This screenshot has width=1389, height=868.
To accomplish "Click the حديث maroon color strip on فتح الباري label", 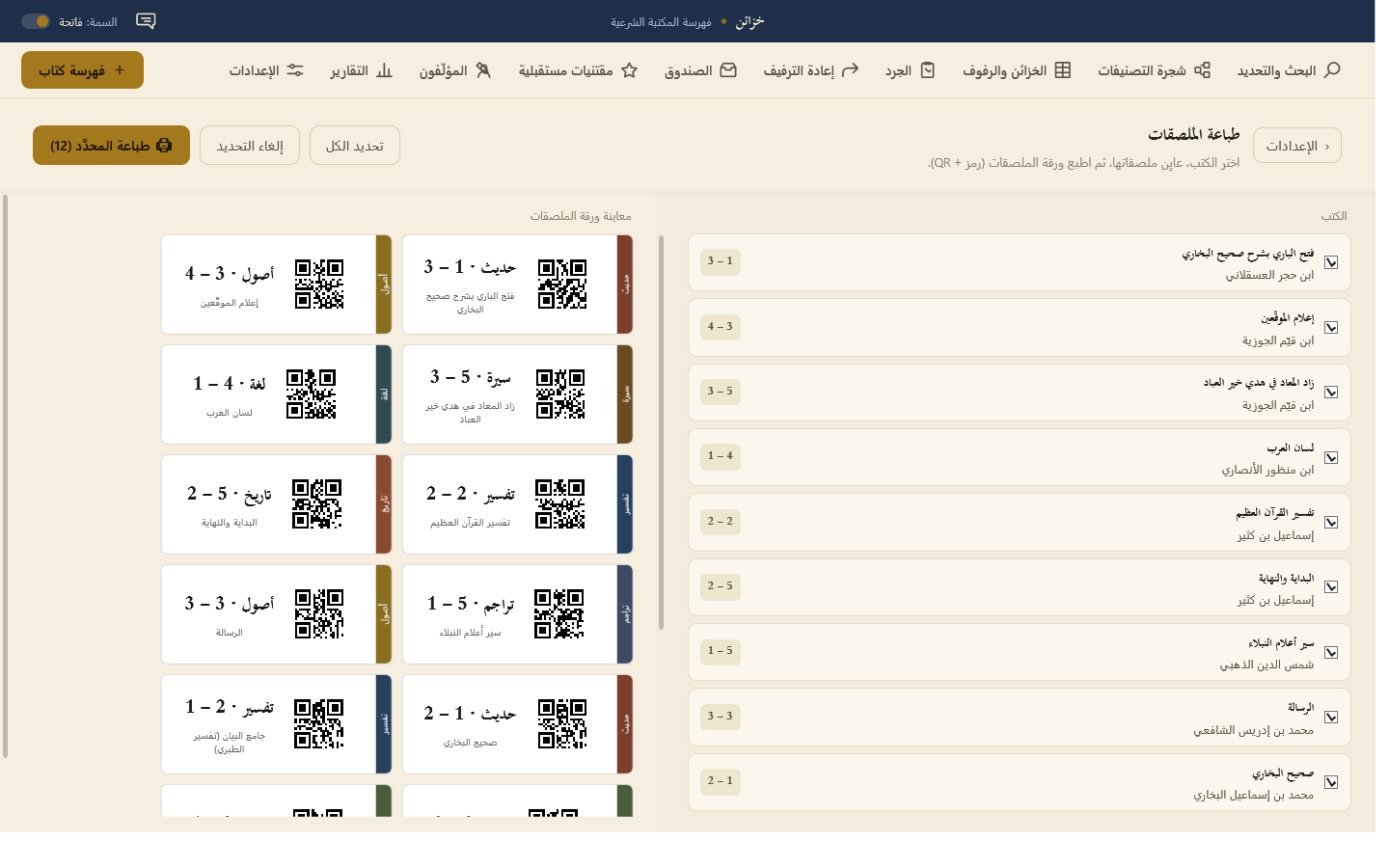I will (625, 285).
